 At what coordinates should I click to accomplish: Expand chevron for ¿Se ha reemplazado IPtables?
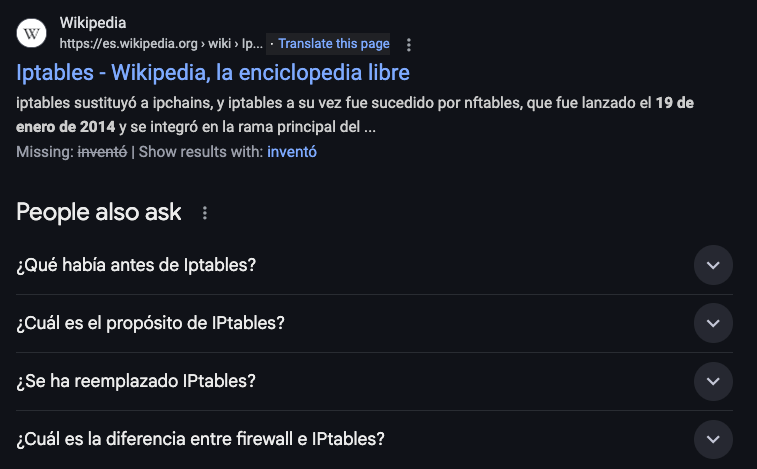[713, 381]
